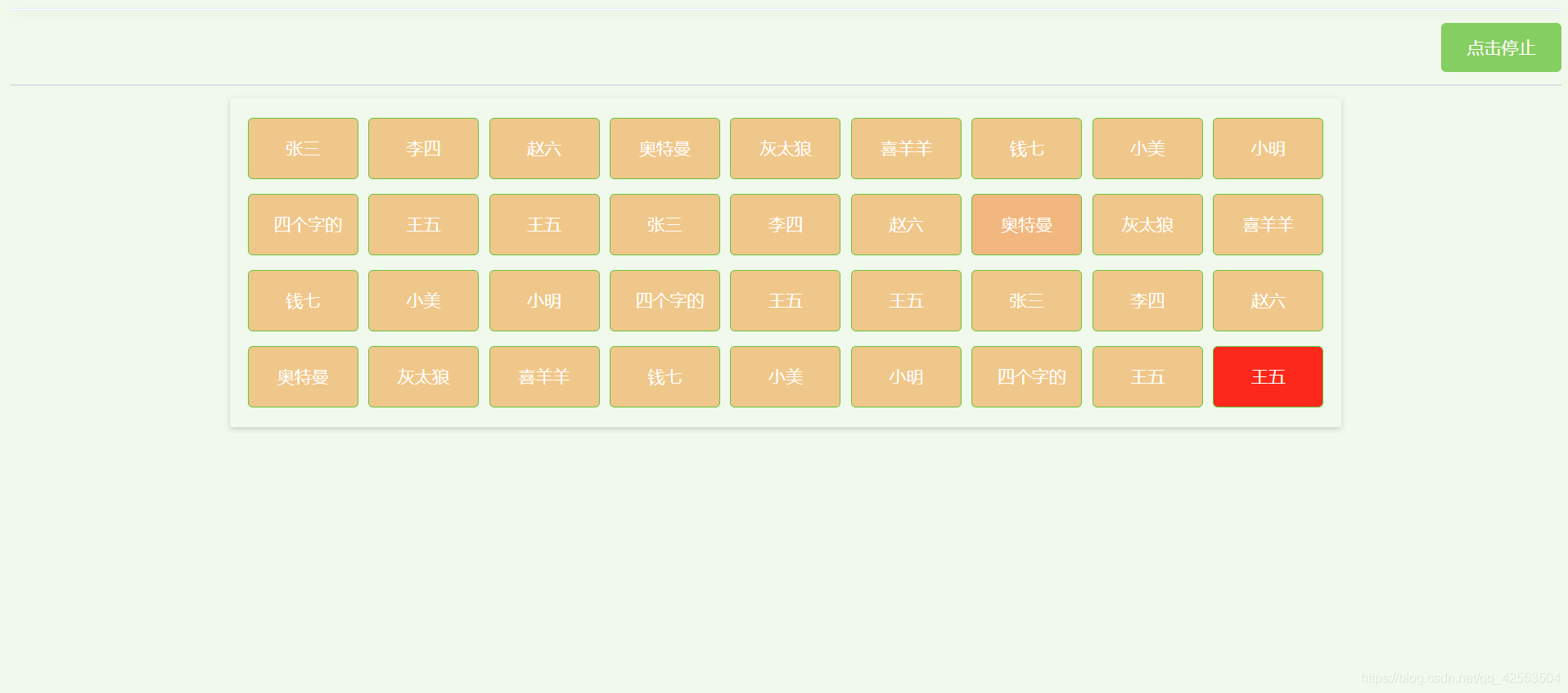Select 赵六 card in the third row
Viewport: 1568px width, 693px height.
tap(1268, 300)
